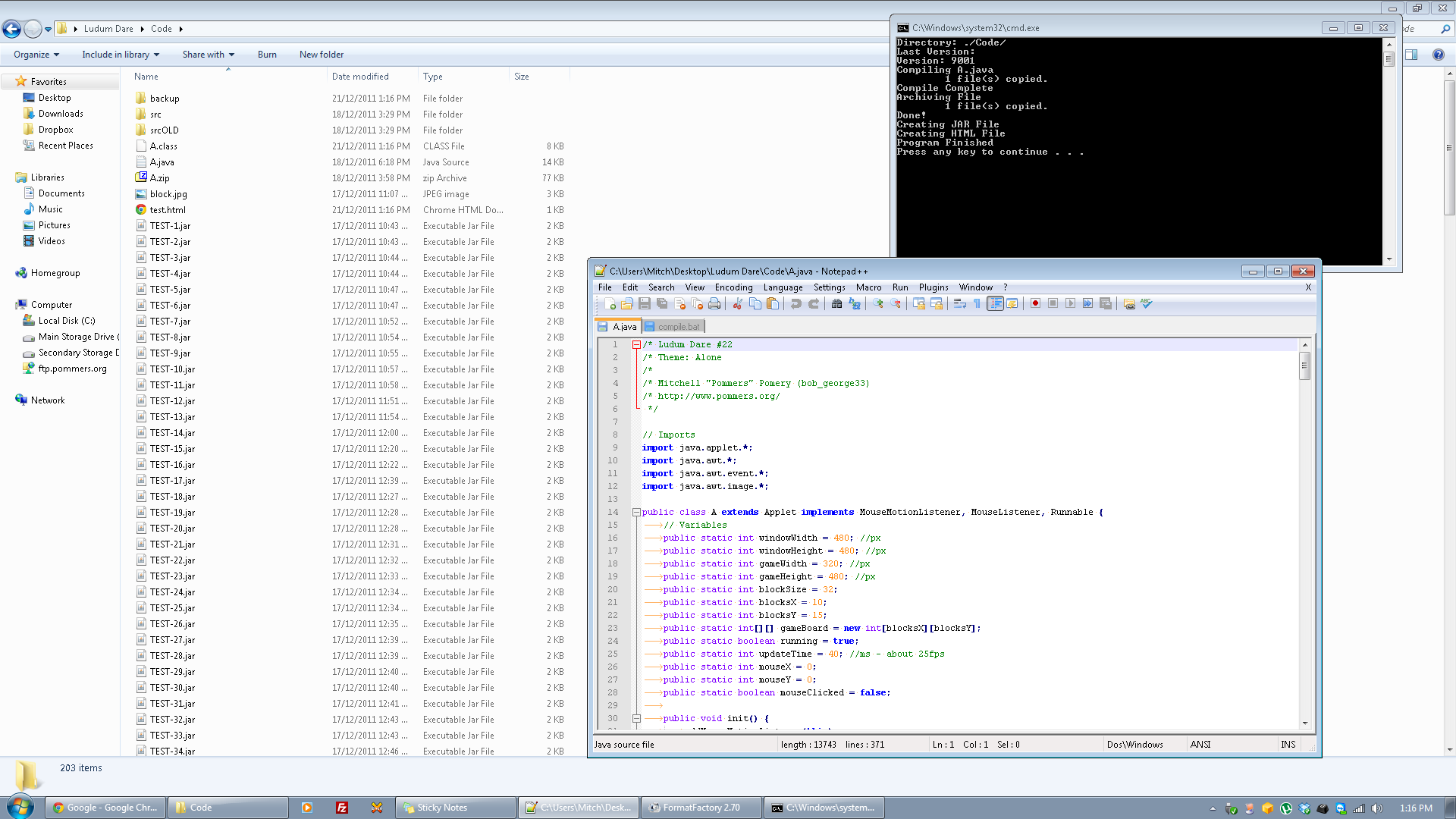This screenshot has height=819, width=1456.
Task: Open the Include in library dropdown
Action: (121, 55)
